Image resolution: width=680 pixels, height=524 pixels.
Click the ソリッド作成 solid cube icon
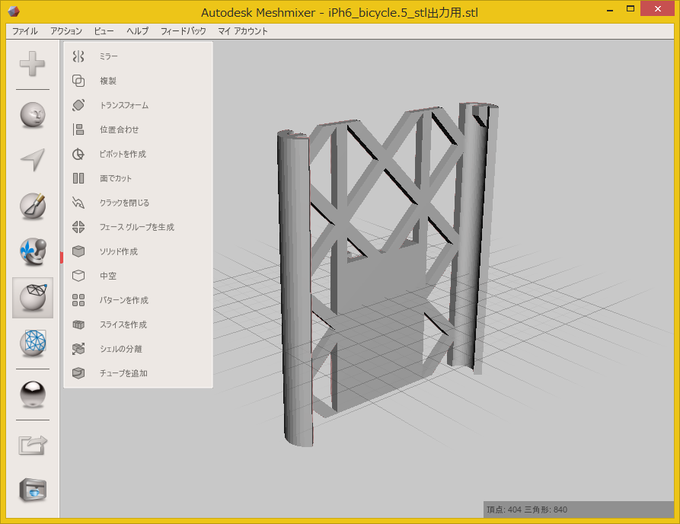tap(78, 251)
